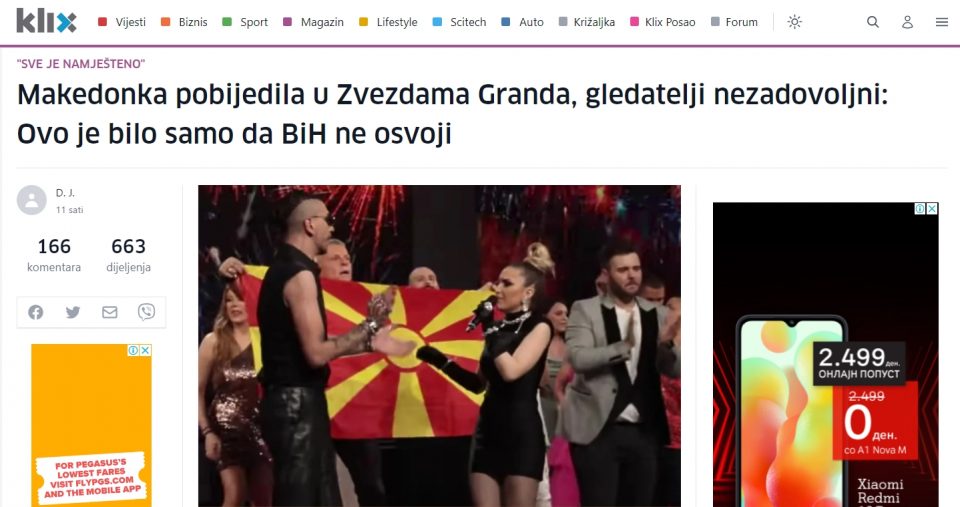The width and height of the screenshot is (960, 507).
Task: Close the Xiaomi Redmi ad
Action: (x=932, y=209)
